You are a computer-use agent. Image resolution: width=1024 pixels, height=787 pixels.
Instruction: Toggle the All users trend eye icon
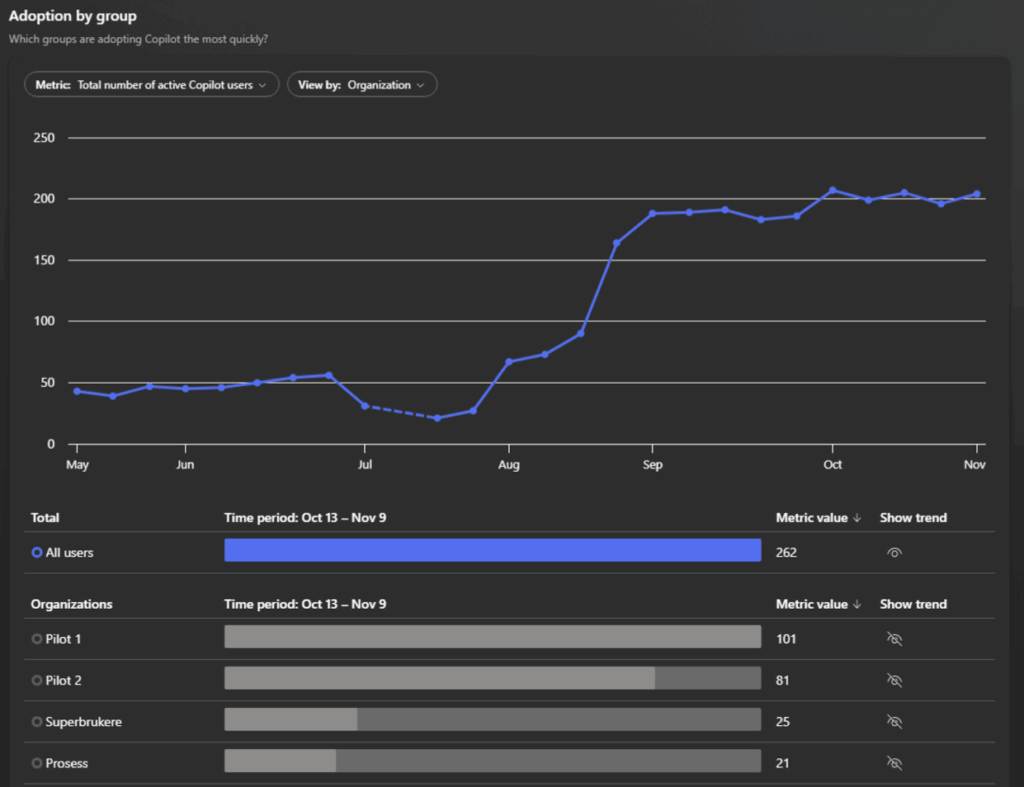[895, 552]
